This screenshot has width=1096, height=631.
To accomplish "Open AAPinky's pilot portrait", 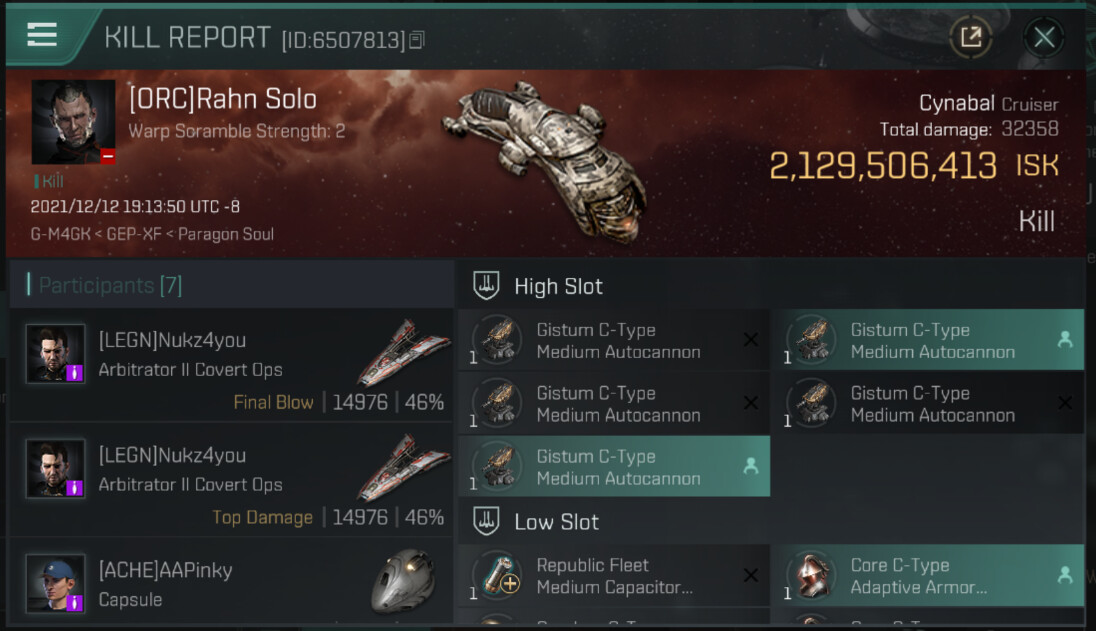I will (x=55, y=583).
